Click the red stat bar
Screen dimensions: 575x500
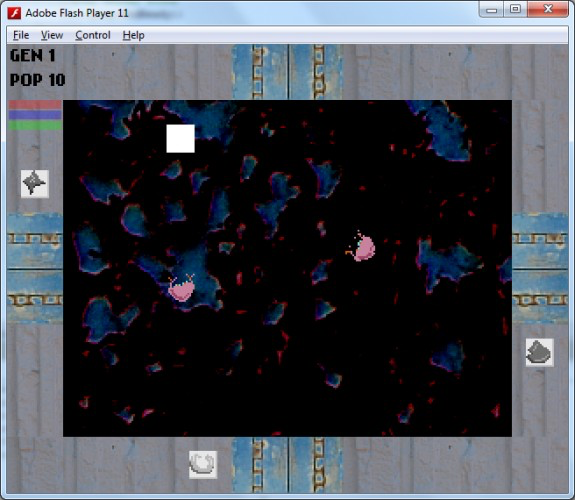(x=35, y=105)
